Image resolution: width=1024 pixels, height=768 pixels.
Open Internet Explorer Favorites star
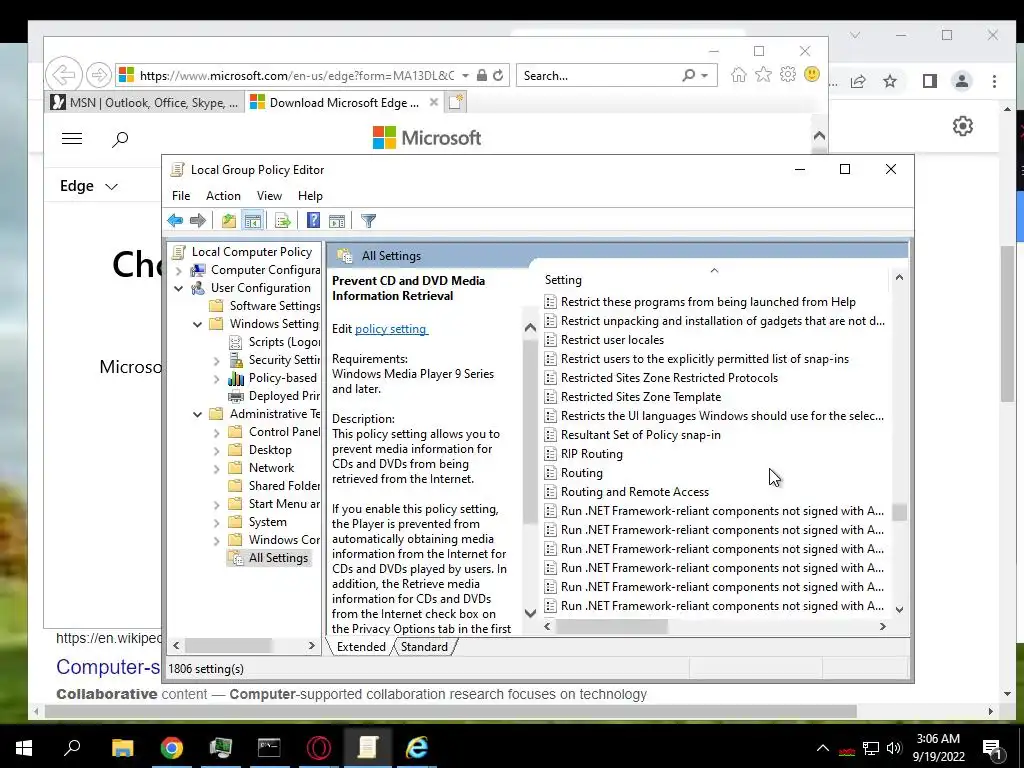763,75
